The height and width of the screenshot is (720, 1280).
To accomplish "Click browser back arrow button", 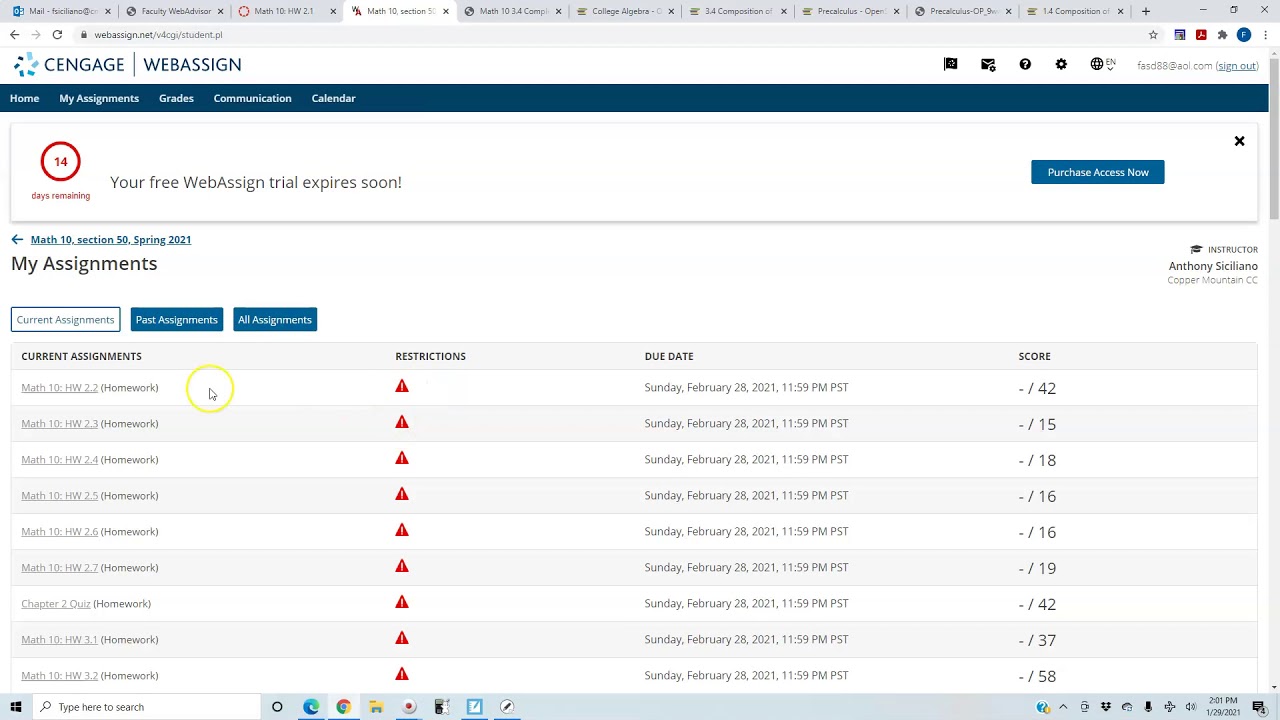I will 14,34.
